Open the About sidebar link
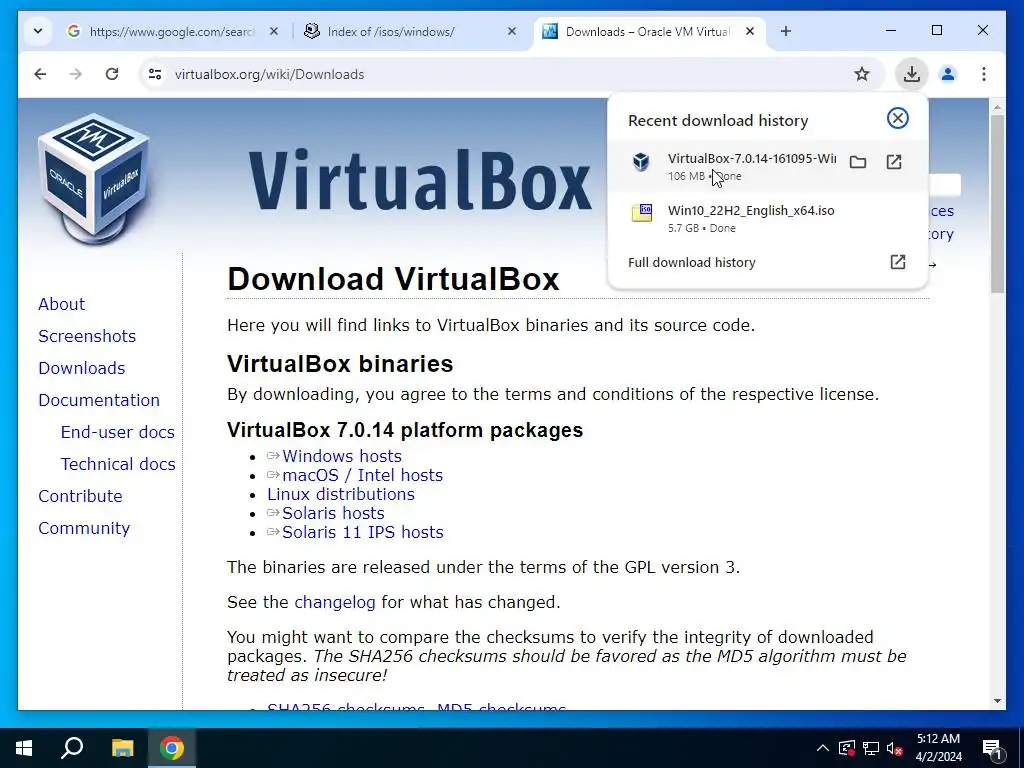 click(x=61, y=304)
